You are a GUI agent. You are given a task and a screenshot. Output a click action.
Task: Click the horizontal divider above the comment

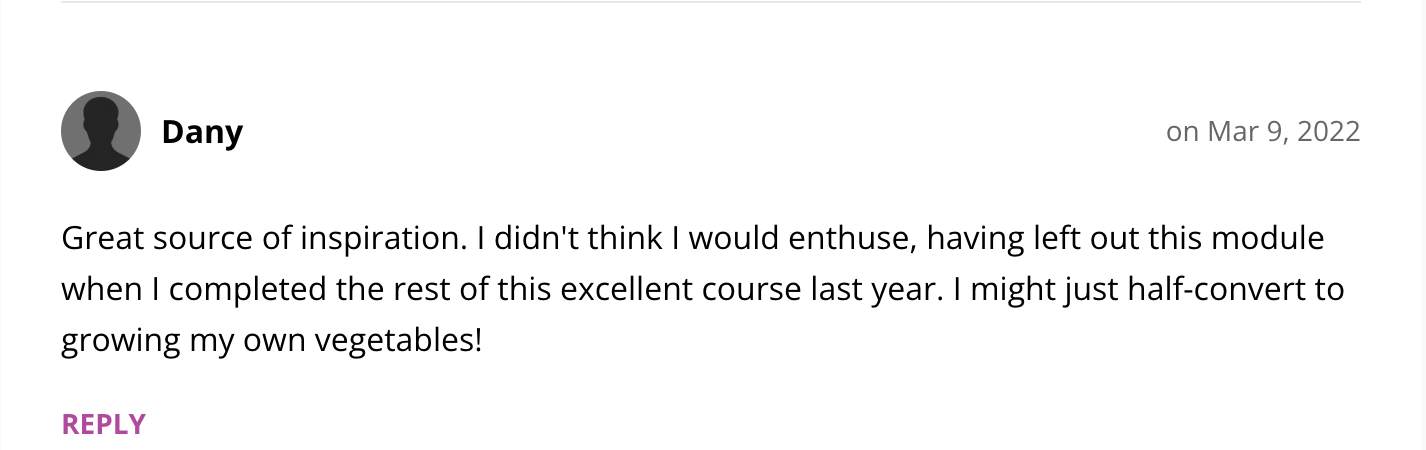coord(713,3)
